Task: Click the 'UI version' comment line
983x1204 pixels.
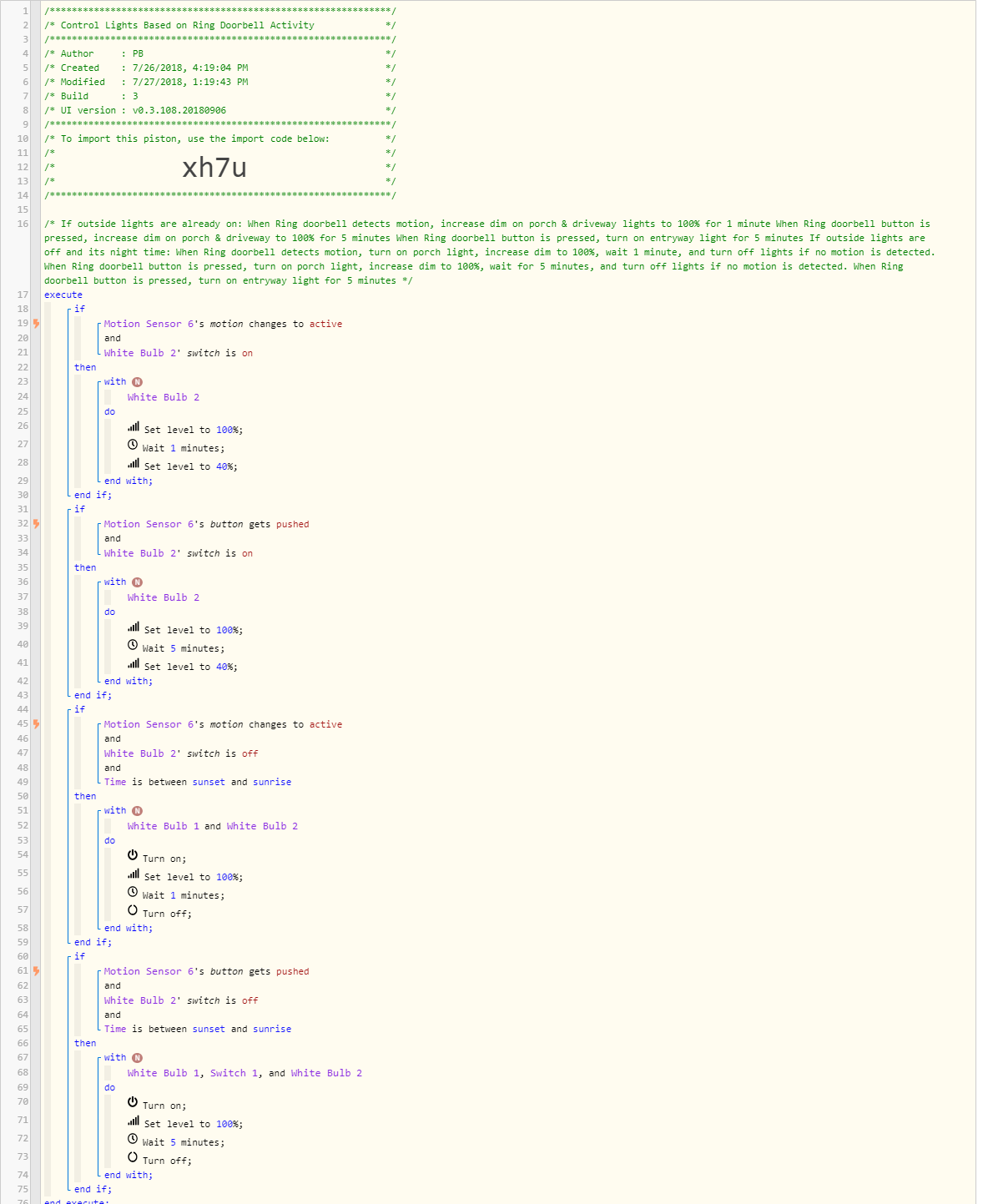Action: click(x=220, y=110)
